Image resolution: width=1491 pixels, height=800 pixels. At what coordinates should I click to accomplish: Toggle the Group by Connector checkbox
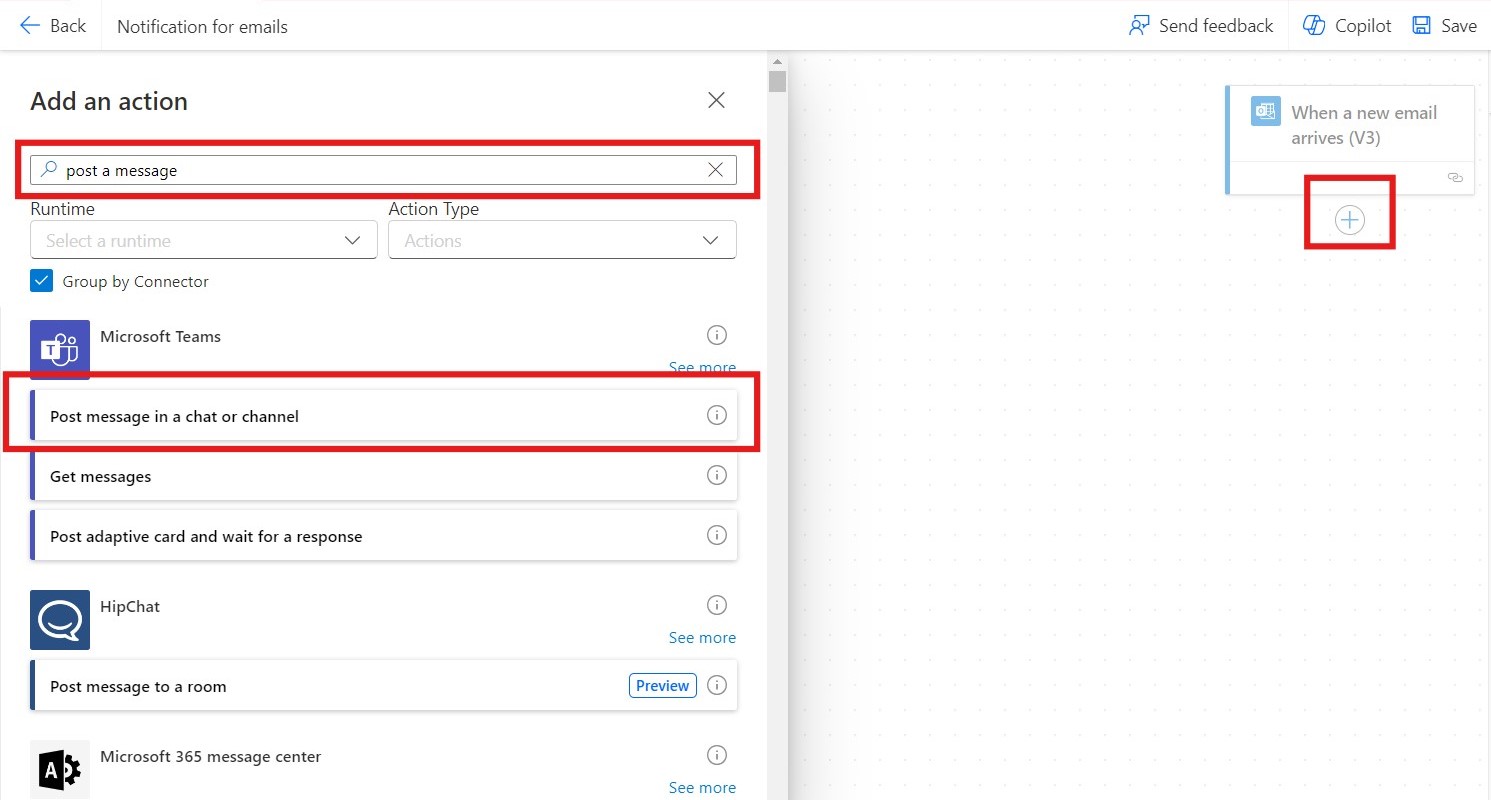(x=41, y=281)
